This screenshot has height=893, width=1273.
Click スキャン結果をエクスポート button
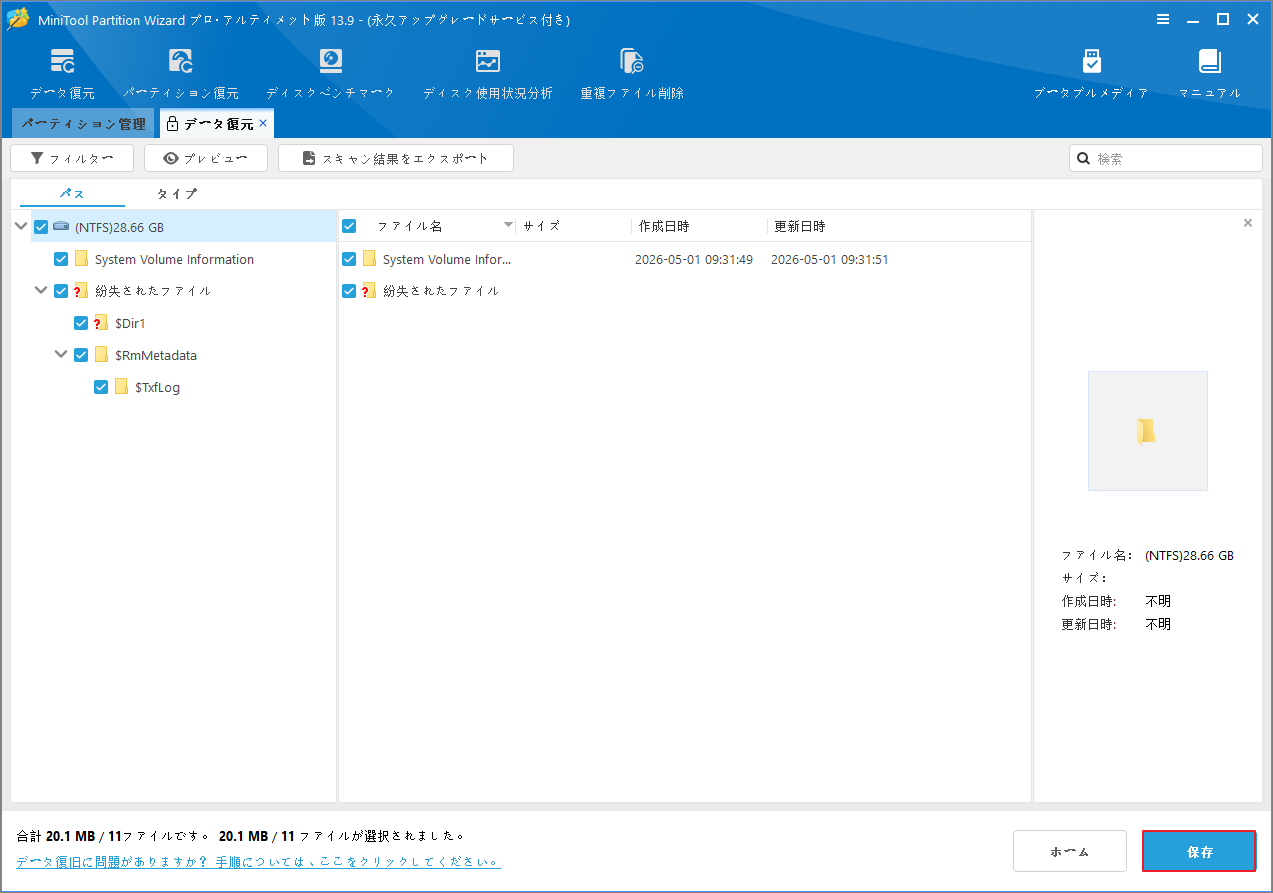pos(396,158)
